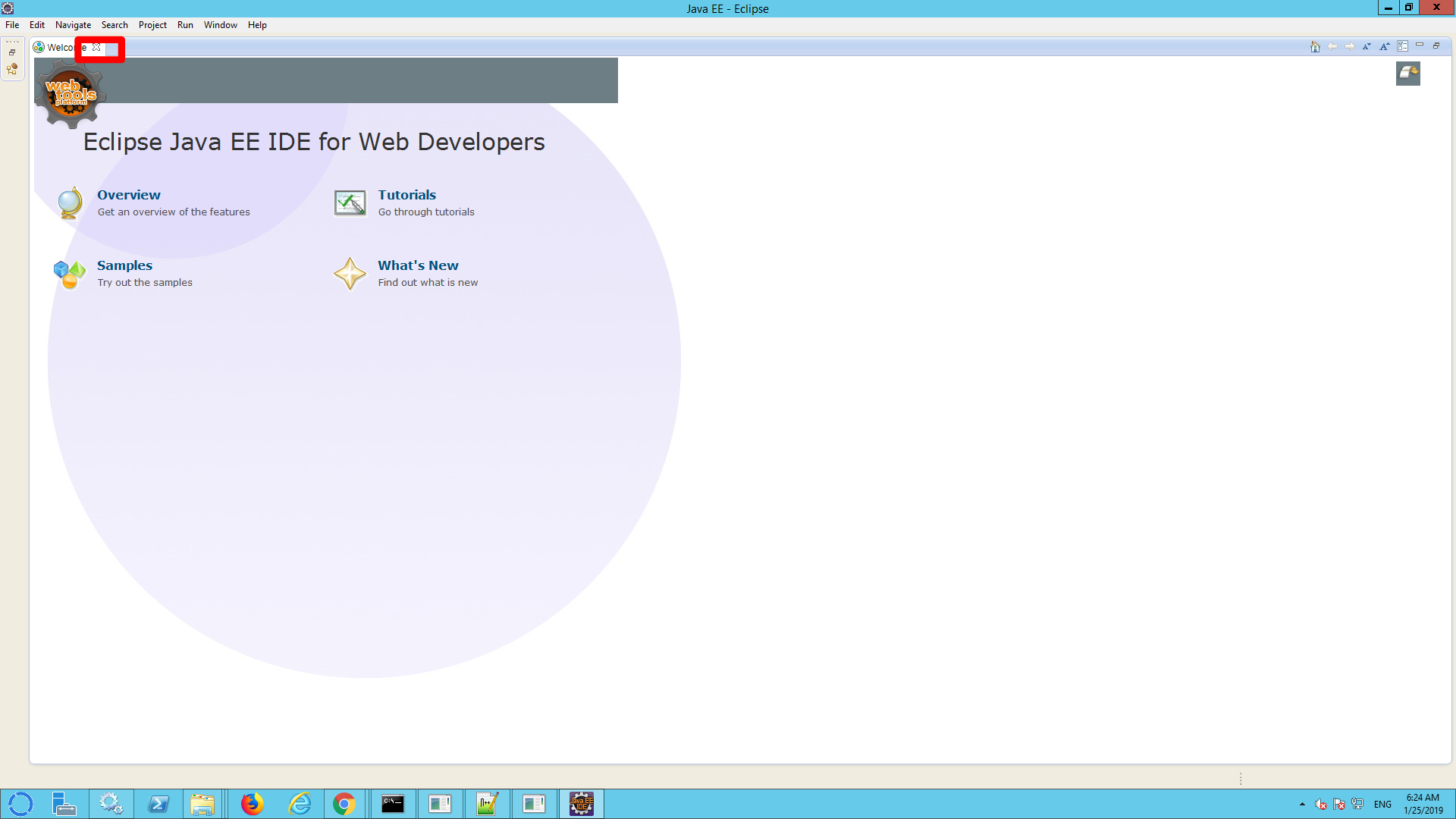Image resolution: width=1456 pixels, height=819 pixels.
Task: Open Notepad++ from taskbar
Action: click(x=487, y=804)
